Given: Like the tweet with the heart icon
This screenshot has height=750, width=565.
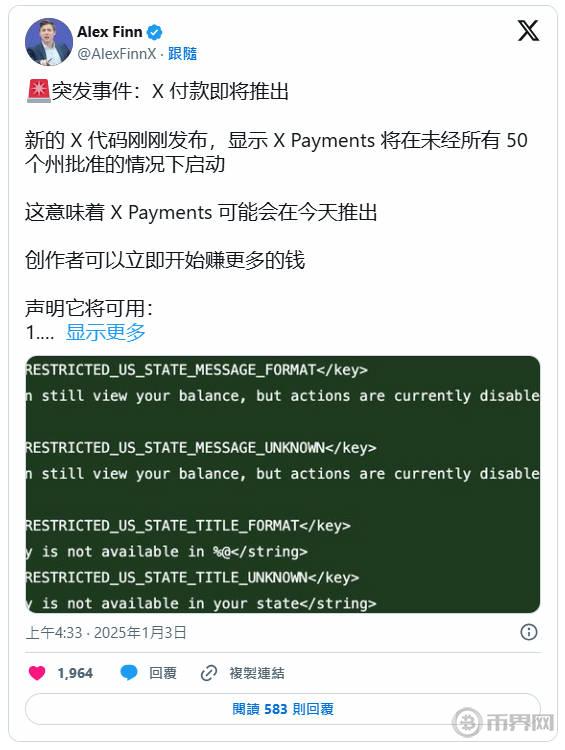Looking at the screenshot, I should pos(37,673).
